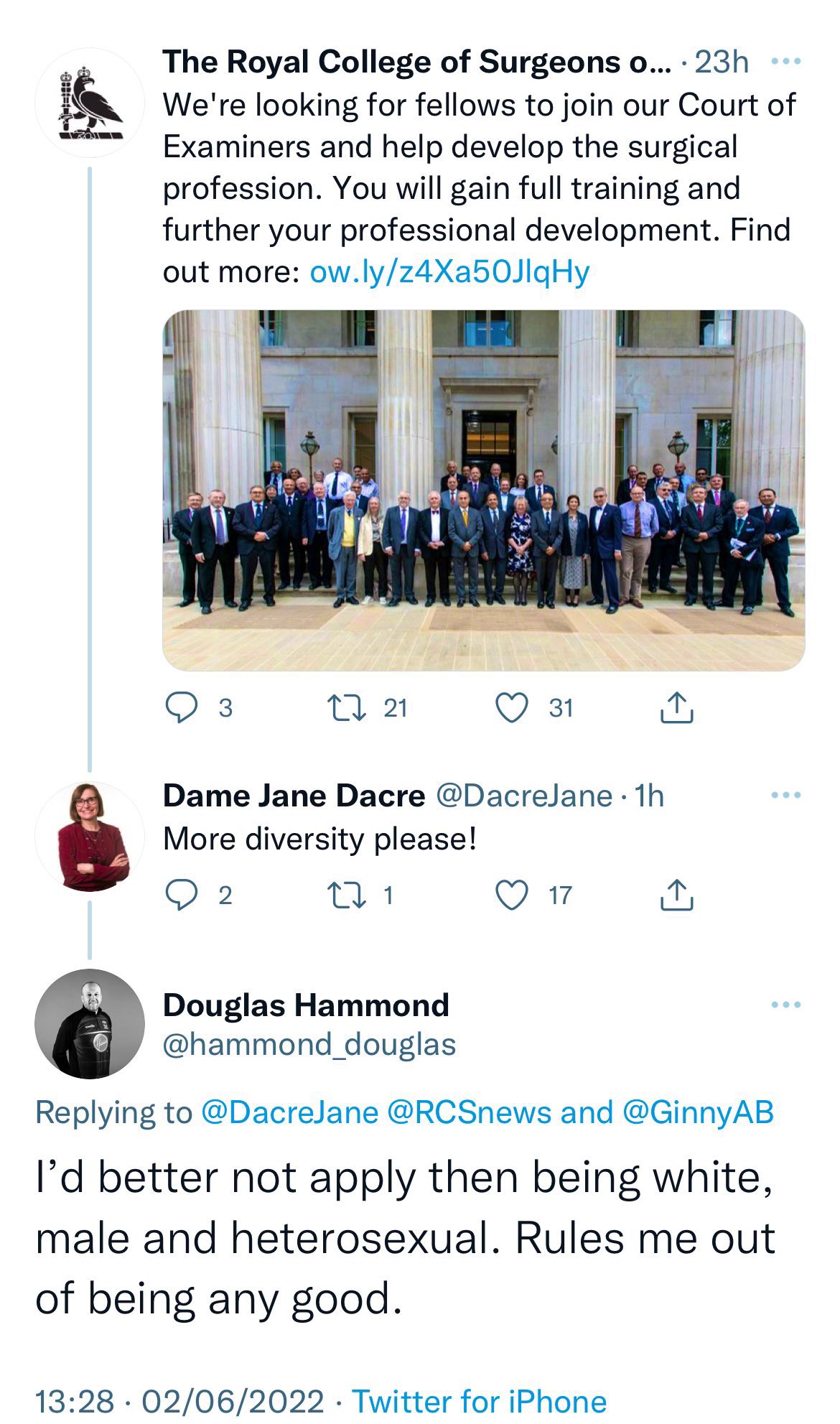The height and width of the screenshot is (1424, 840).
Task: Open the Twitter for iPhone source link
Action: [480, 1400]
